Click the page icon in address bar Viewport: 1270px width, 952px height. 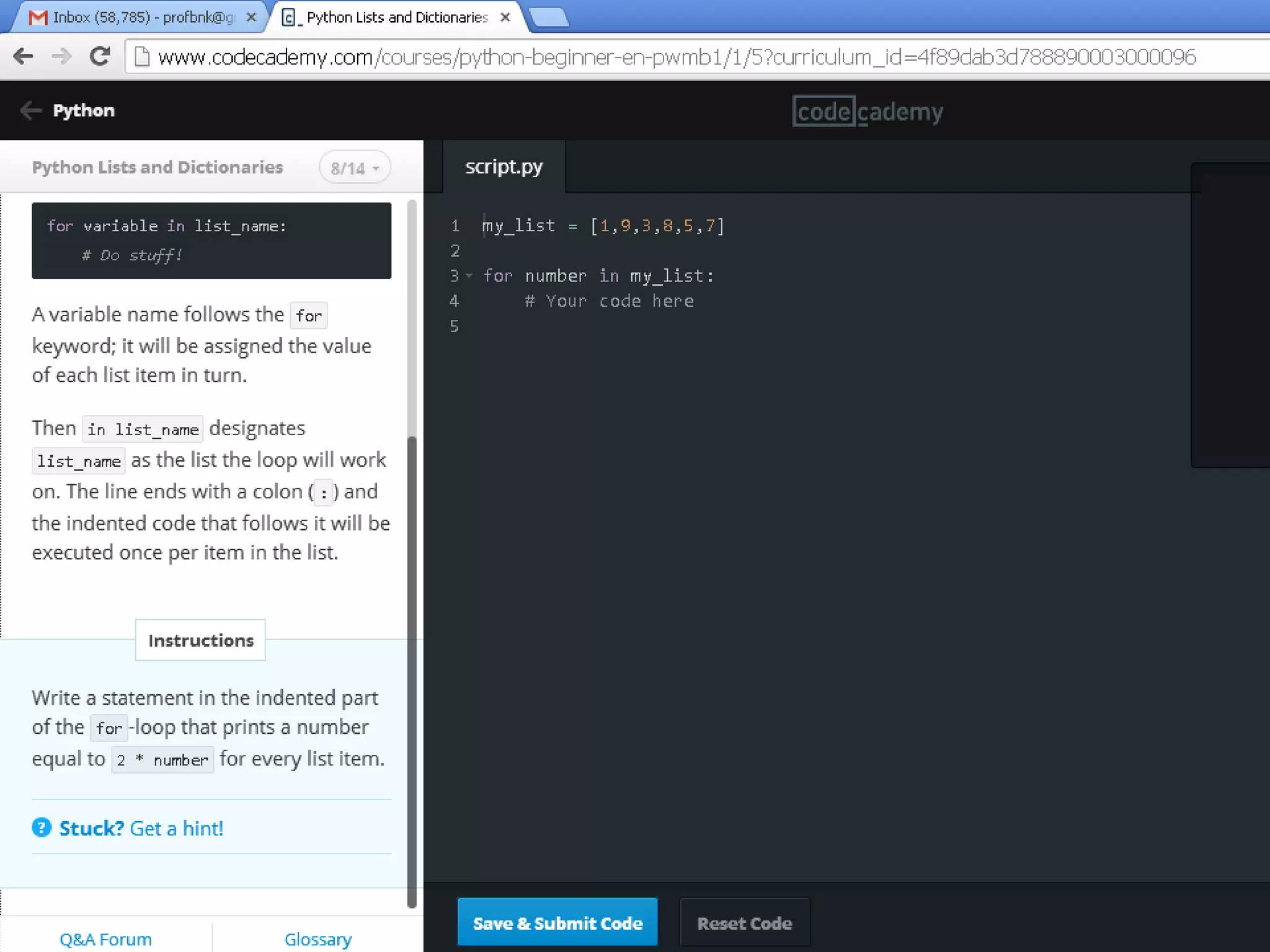pos(143,56)
